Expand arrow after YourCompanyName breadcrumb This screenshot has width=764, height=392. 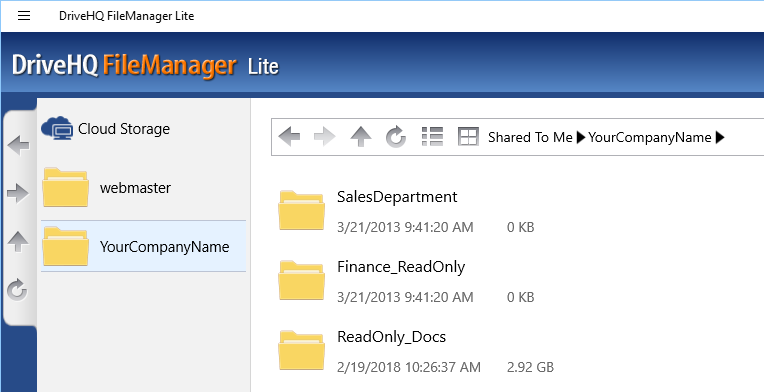point(720,138)
